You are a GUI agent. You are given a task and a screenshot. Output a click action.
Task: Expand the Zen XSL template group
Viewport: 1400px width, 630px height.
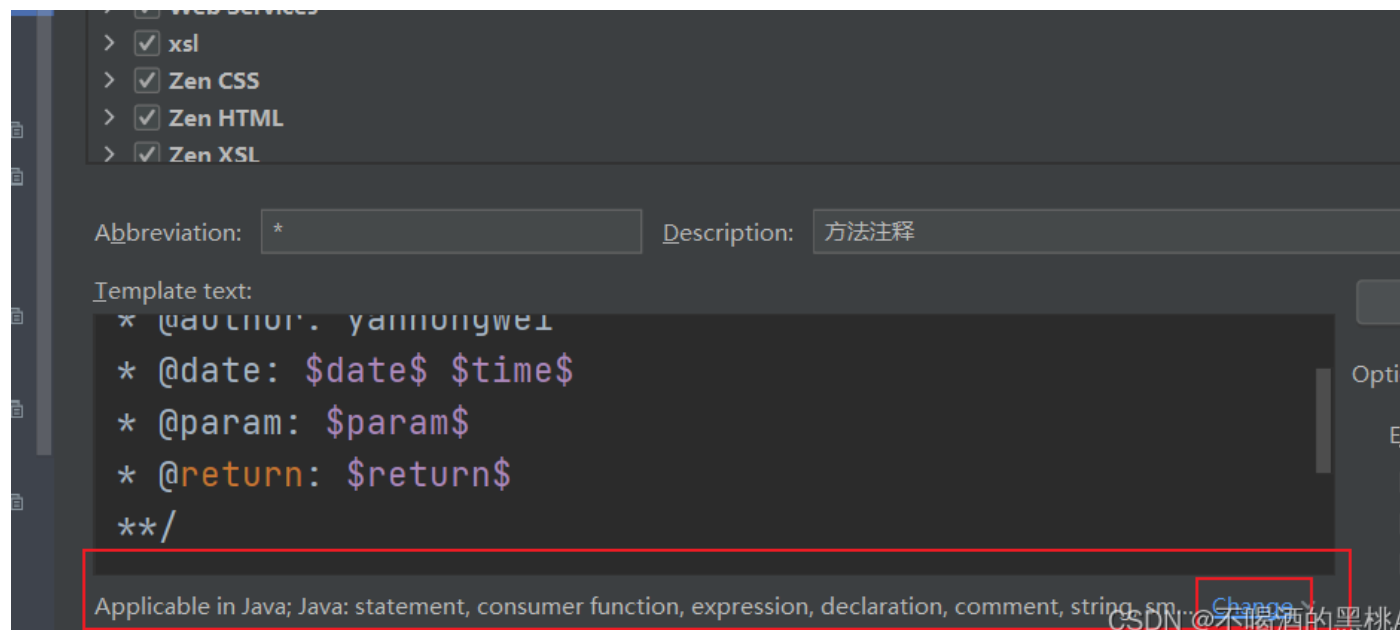click(109, 154)
